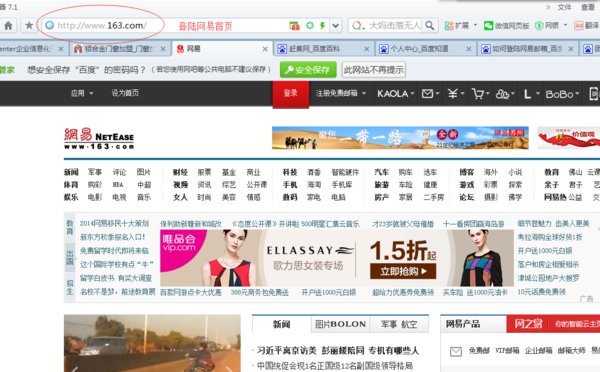Screen dimensions: 600x372
Task: Click the 翻译 translate toolbar icon
Action: tap(587, 26)
